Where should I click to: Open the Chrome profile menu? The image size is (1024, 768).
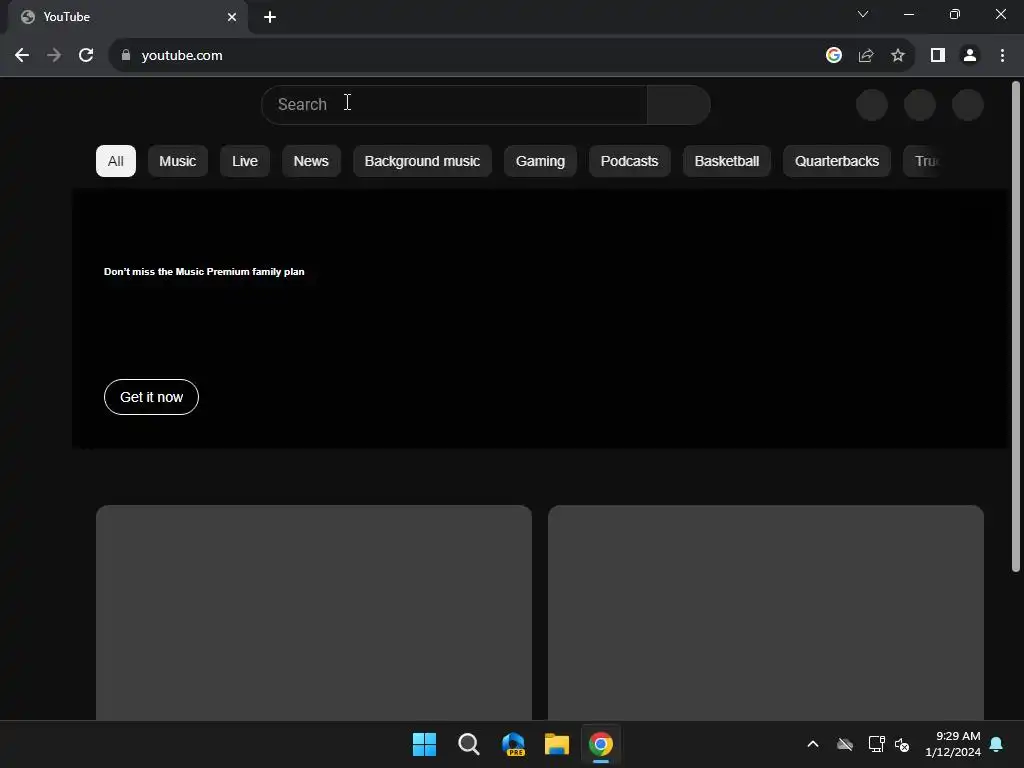coord(970,56)
